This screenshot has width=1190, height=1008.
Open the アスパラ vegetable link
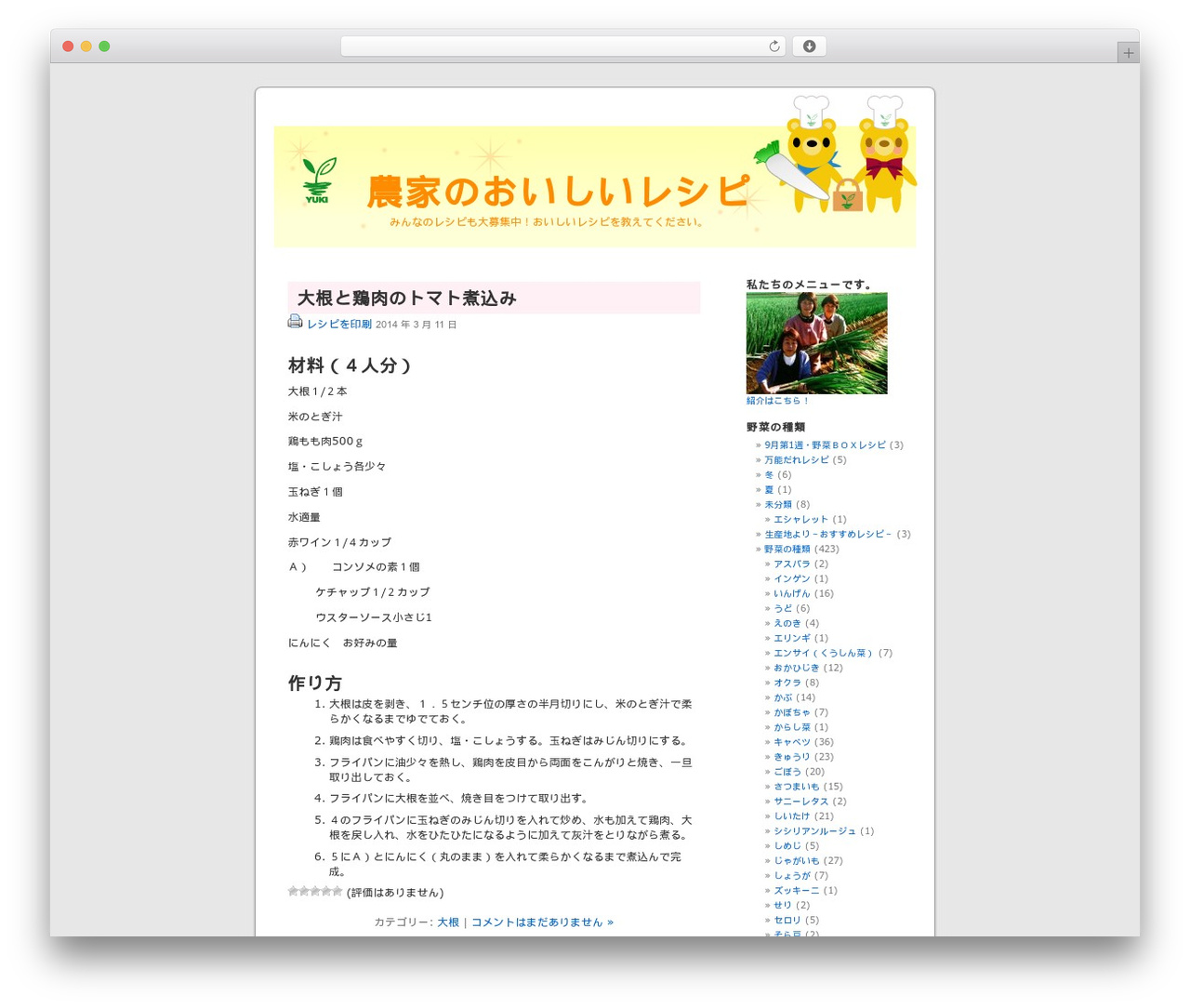tap(792, 564)
